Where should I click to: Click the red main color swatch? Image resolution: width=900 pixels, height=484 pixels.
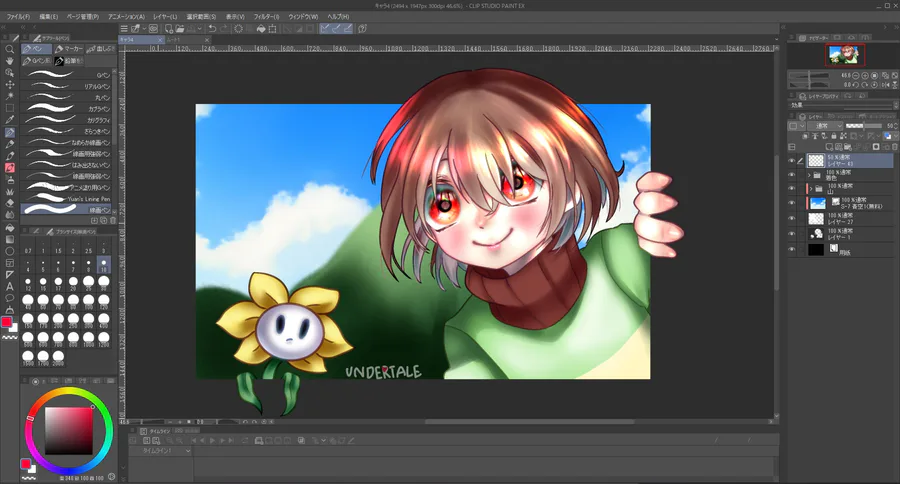click(x=6, y=322)
